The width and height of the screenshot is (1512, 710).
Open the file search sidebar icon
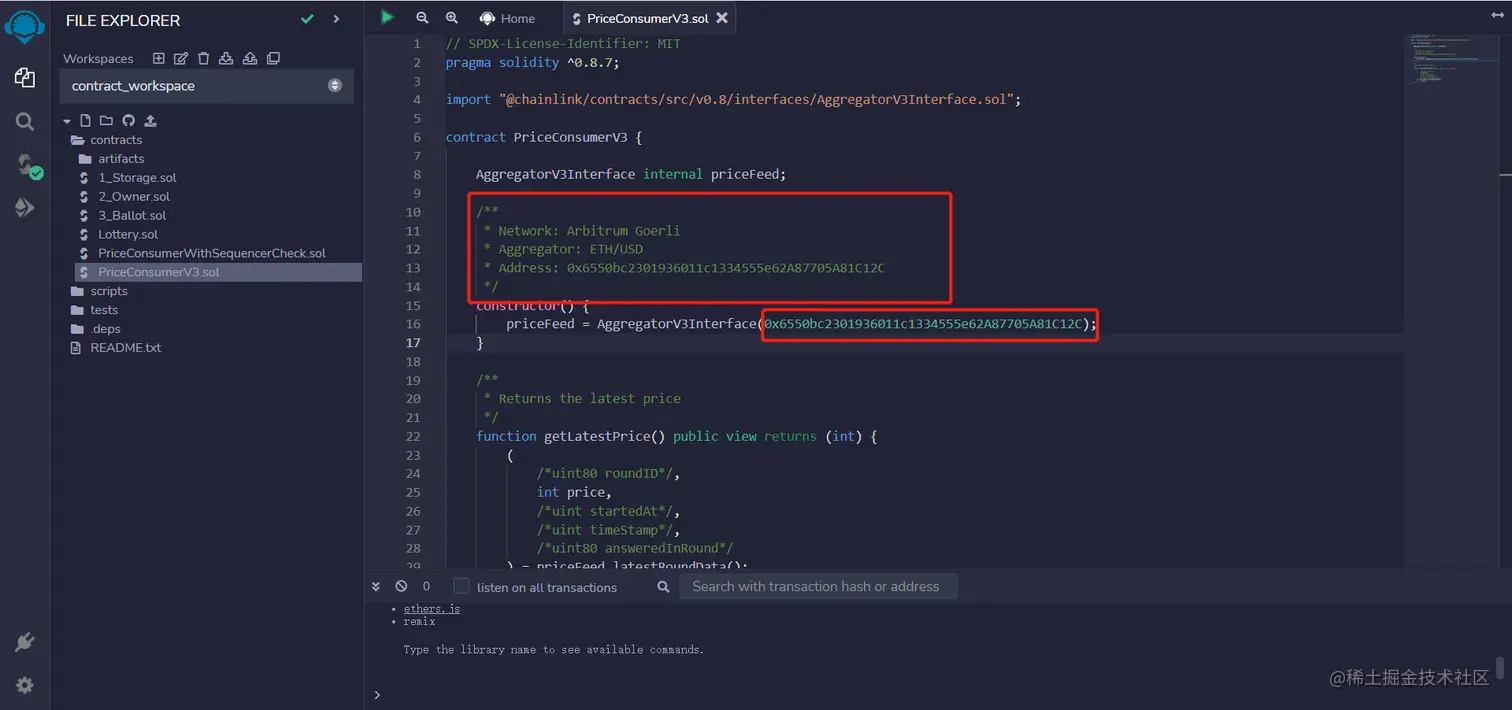[x=25, y=121]
